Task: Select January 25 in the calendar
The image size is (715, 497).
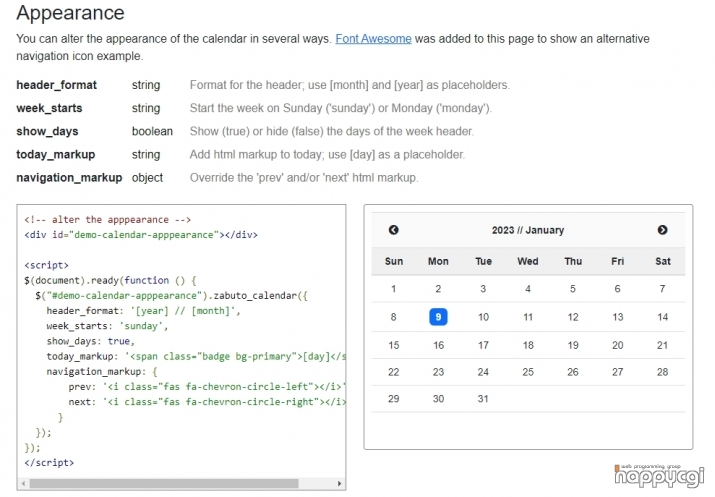Action: point(528,372)
